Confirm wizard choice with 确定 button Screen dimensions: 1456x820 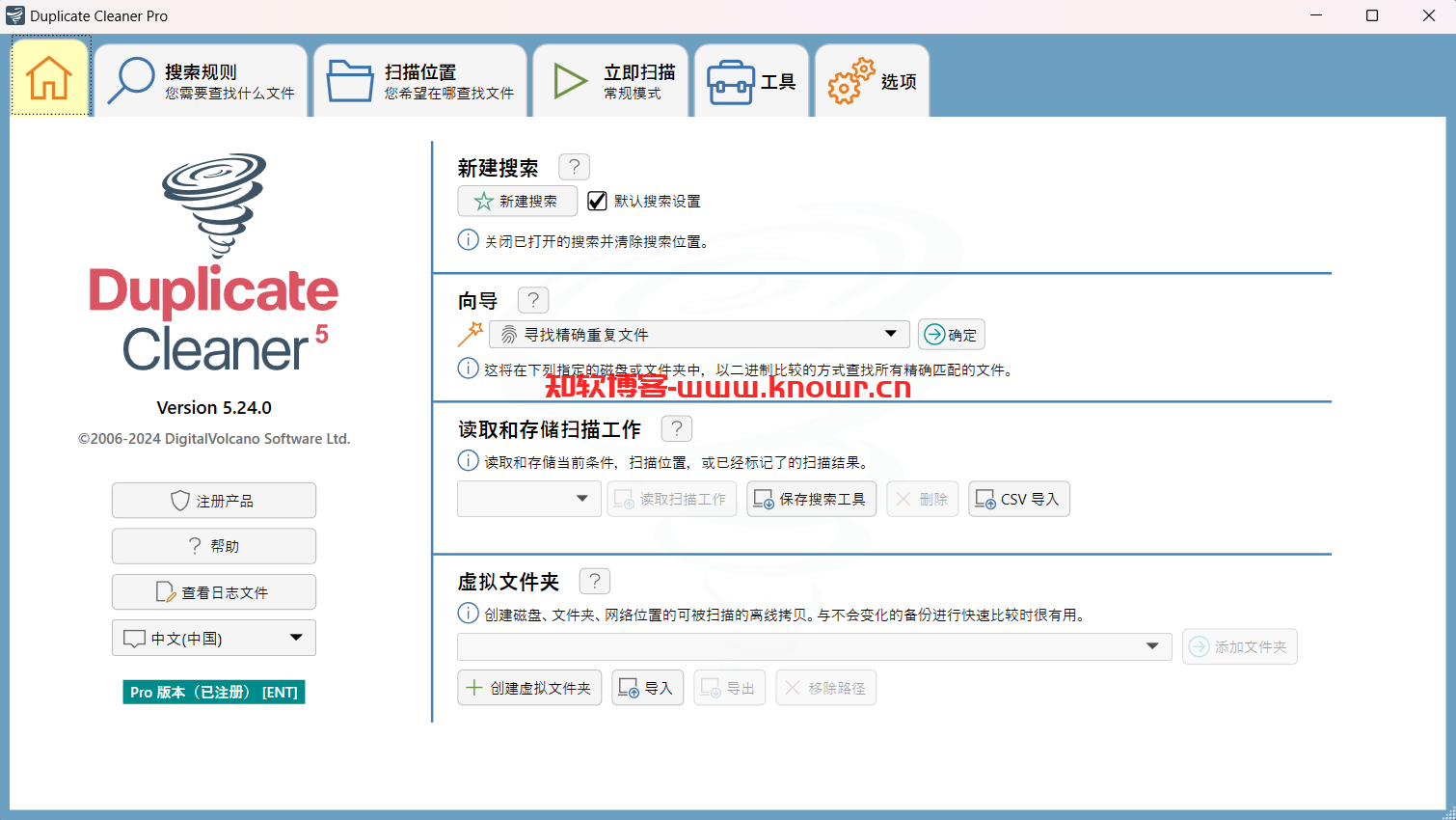click(x=952, y=335)
